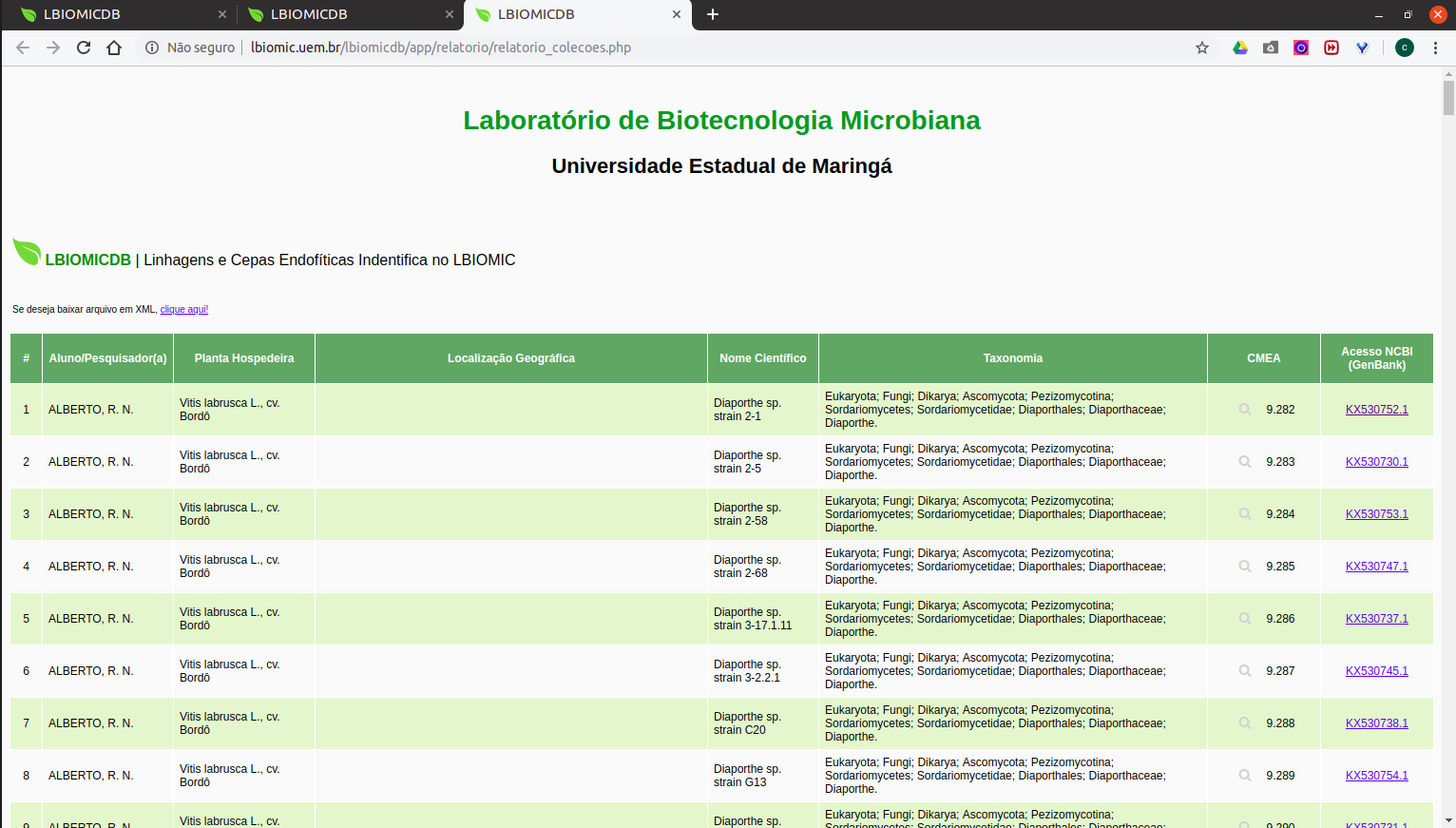
Task: Bookmark this page with the star icon
Action: [1202, 48]
